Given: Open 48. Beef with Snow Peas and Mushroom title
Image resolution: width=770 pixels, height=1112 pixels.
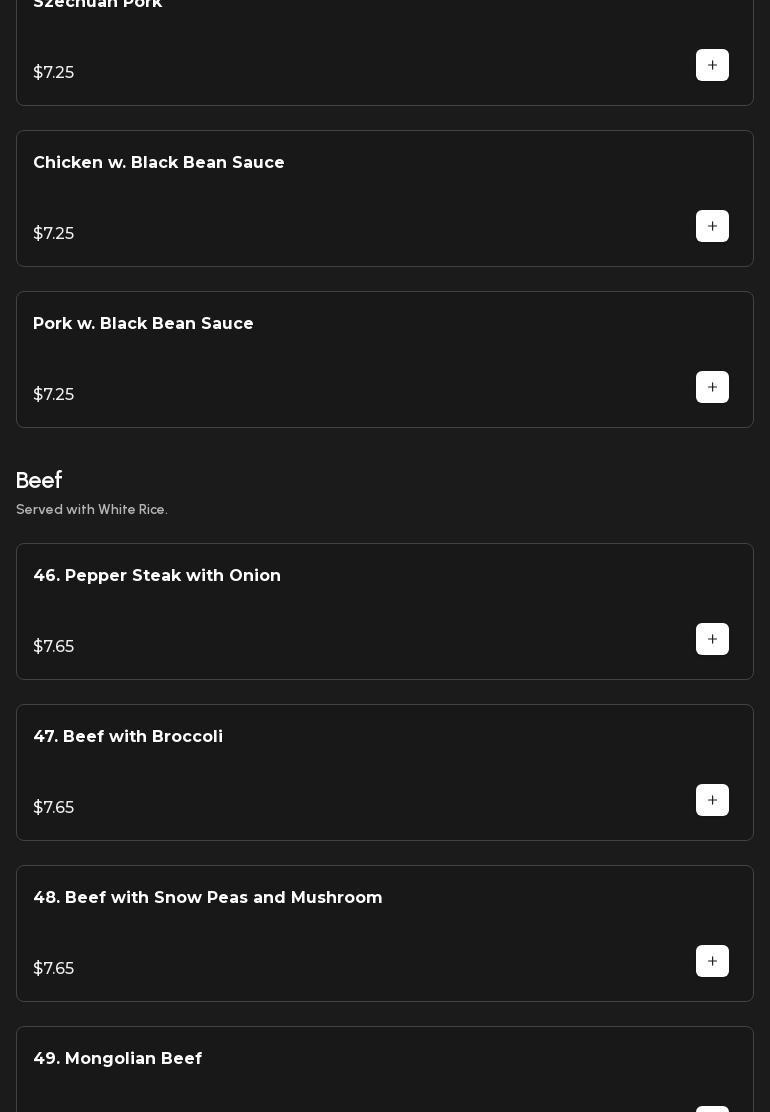Looking at the screenshot, I should 208,898.
